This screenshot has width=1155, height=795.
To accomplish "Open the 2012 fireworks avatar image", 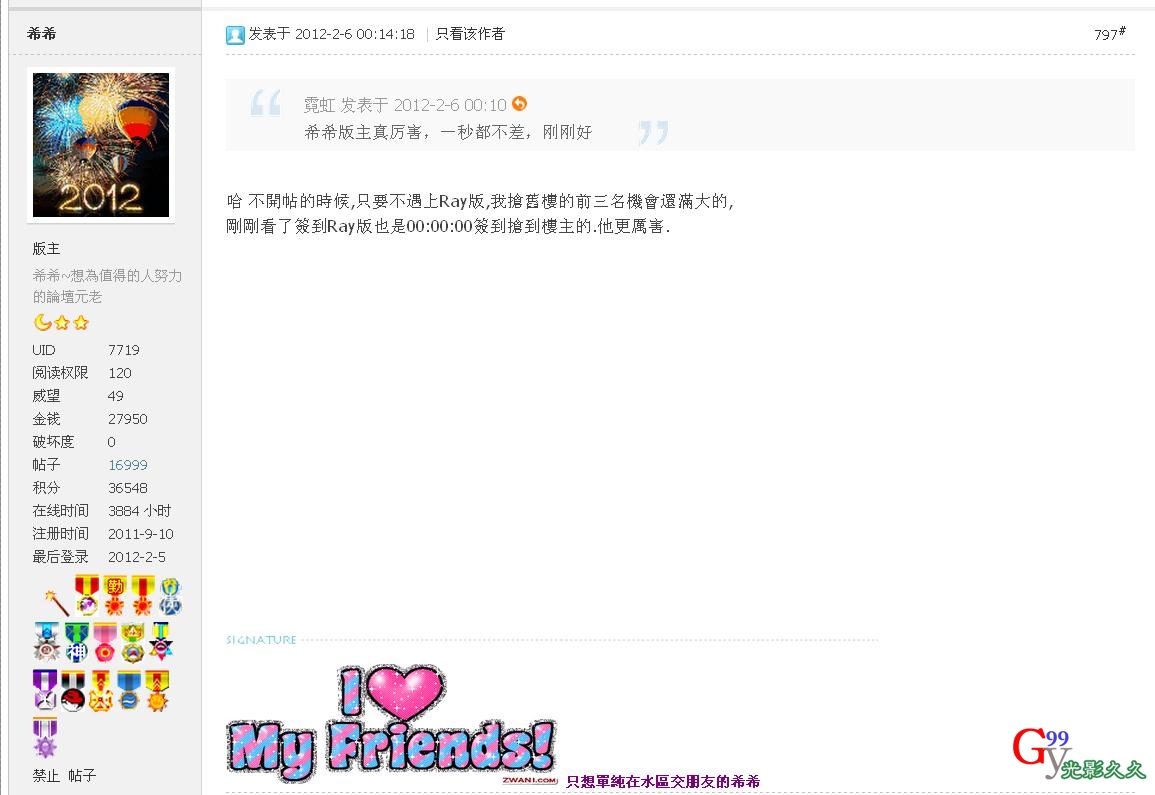I will coord(101,144).
